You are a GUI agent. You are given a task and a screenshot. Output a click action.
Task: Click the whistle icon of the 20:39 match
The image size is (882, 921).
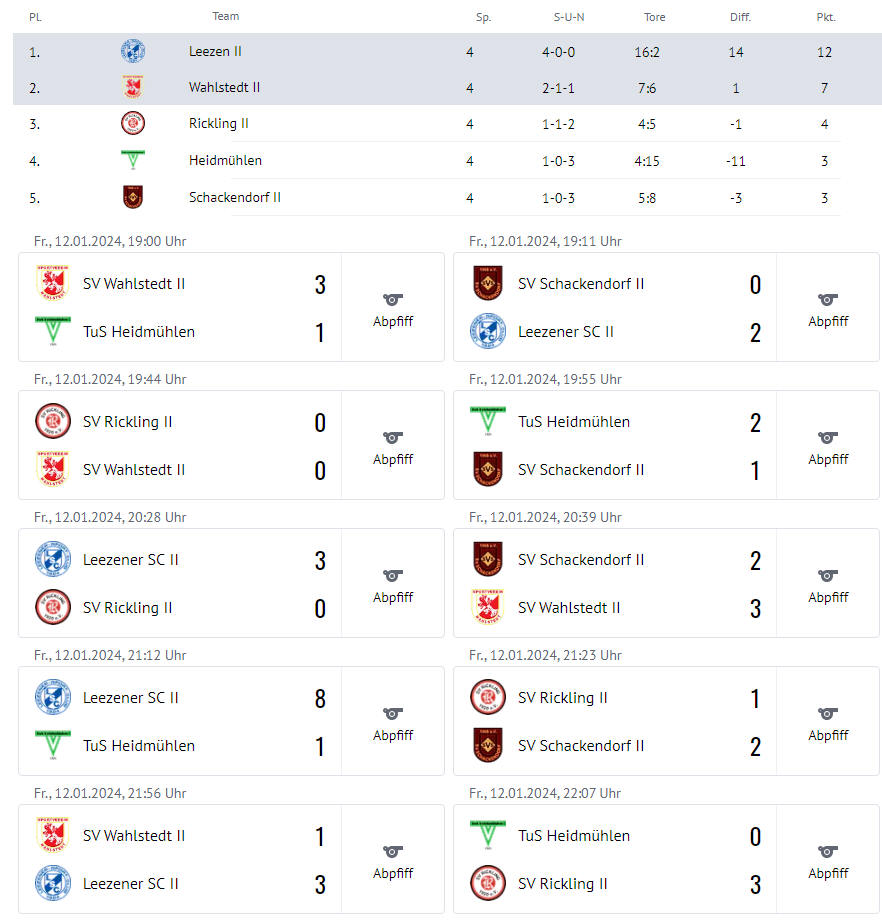[x=828, y=576]
